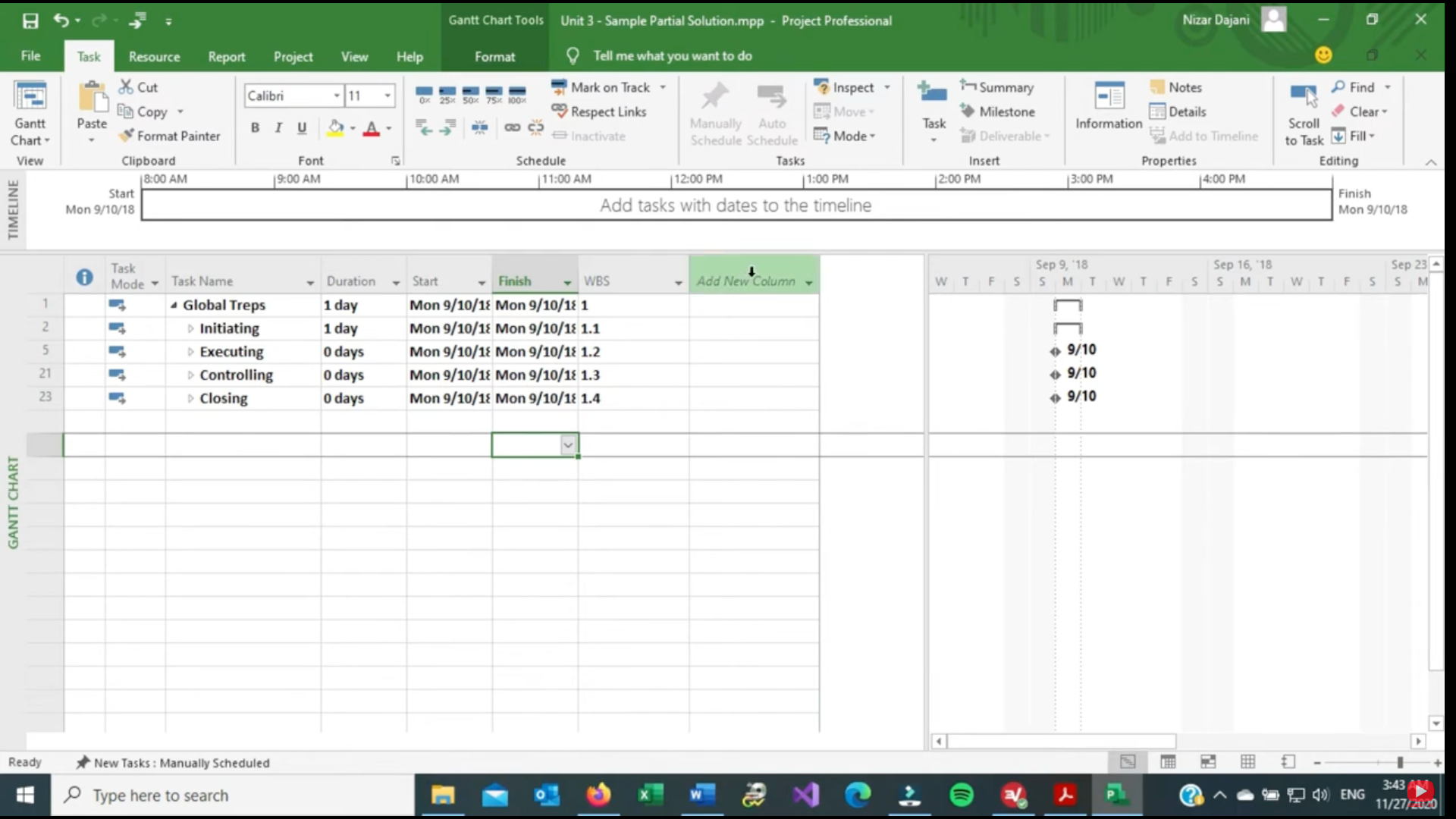
Task: Toggle Underline formatting
Action: (x=302, y=128)
